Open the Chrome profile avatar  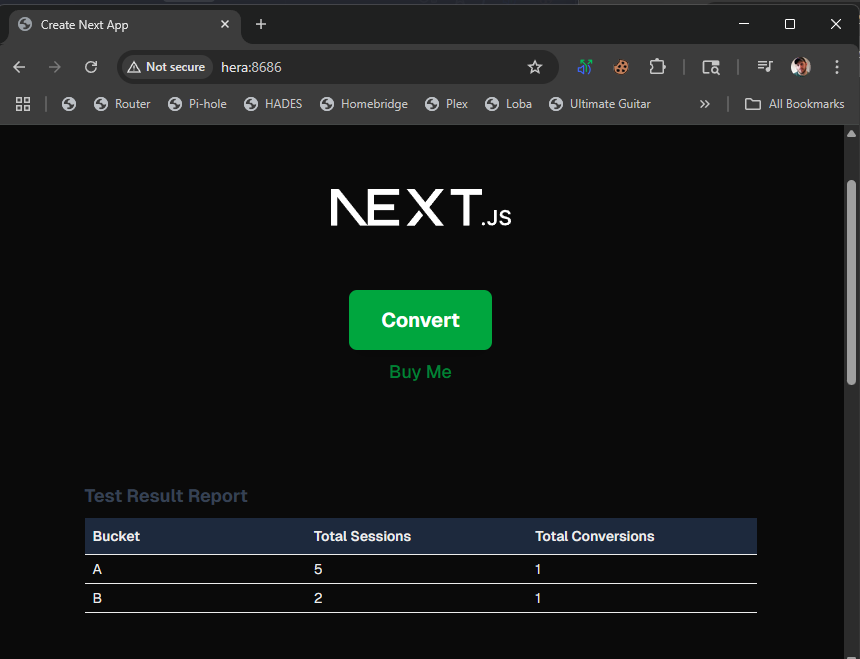(801, 67)
